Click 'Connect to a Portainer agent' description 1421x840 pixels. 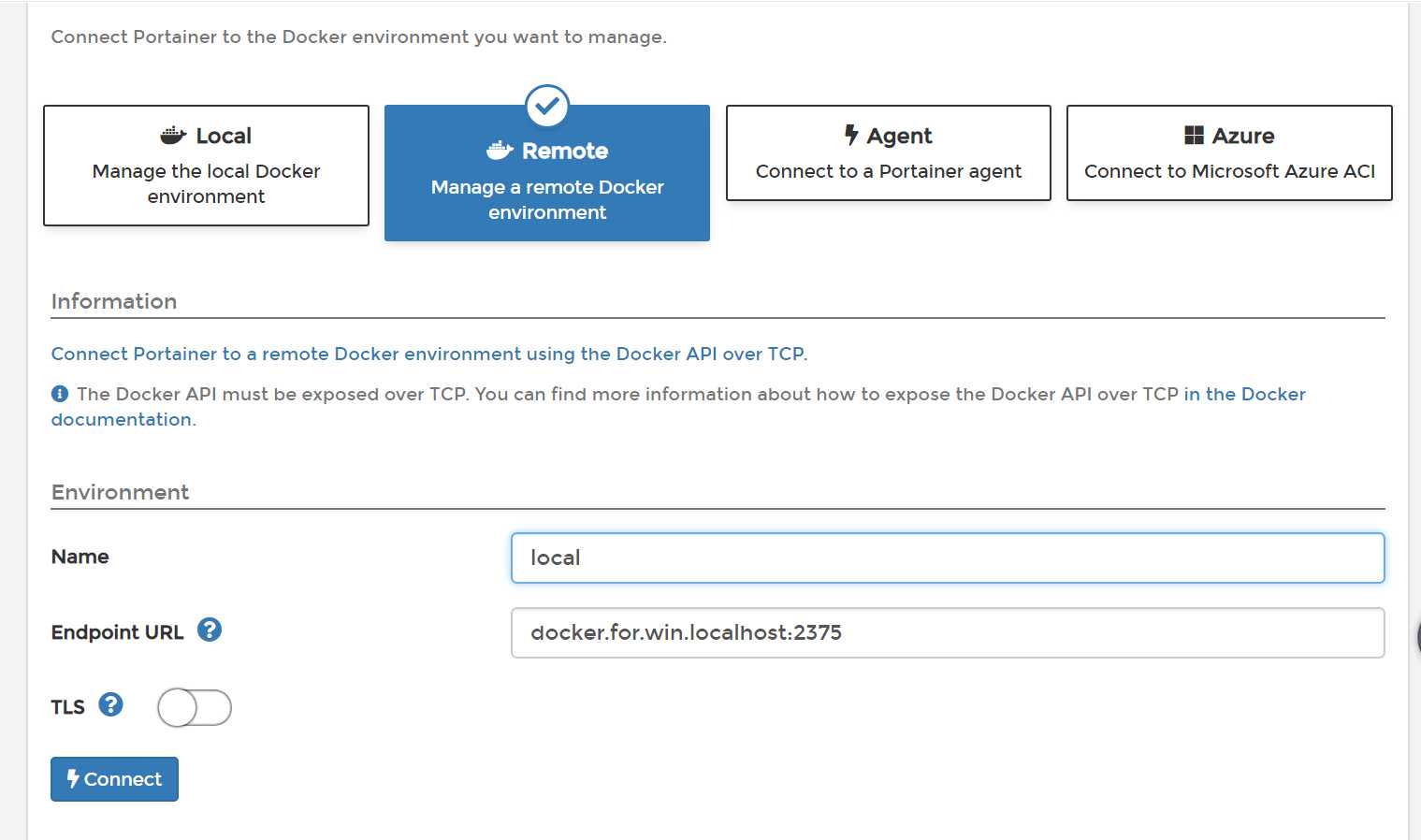[889, 171]
